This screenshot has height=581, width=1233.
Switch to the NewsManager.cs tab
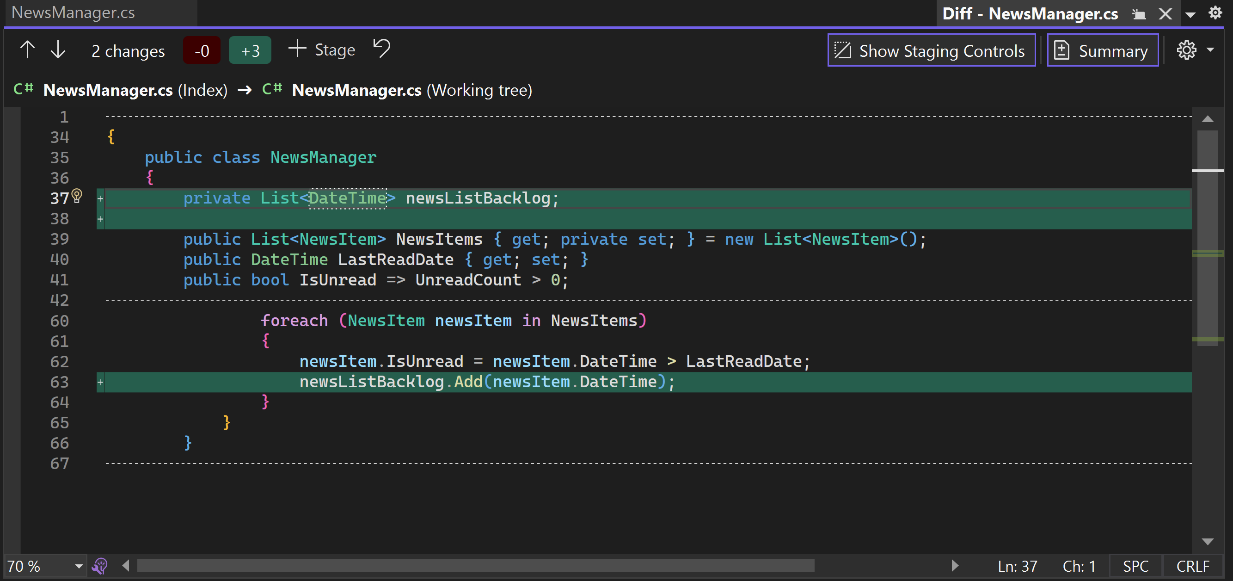point(72,13)
